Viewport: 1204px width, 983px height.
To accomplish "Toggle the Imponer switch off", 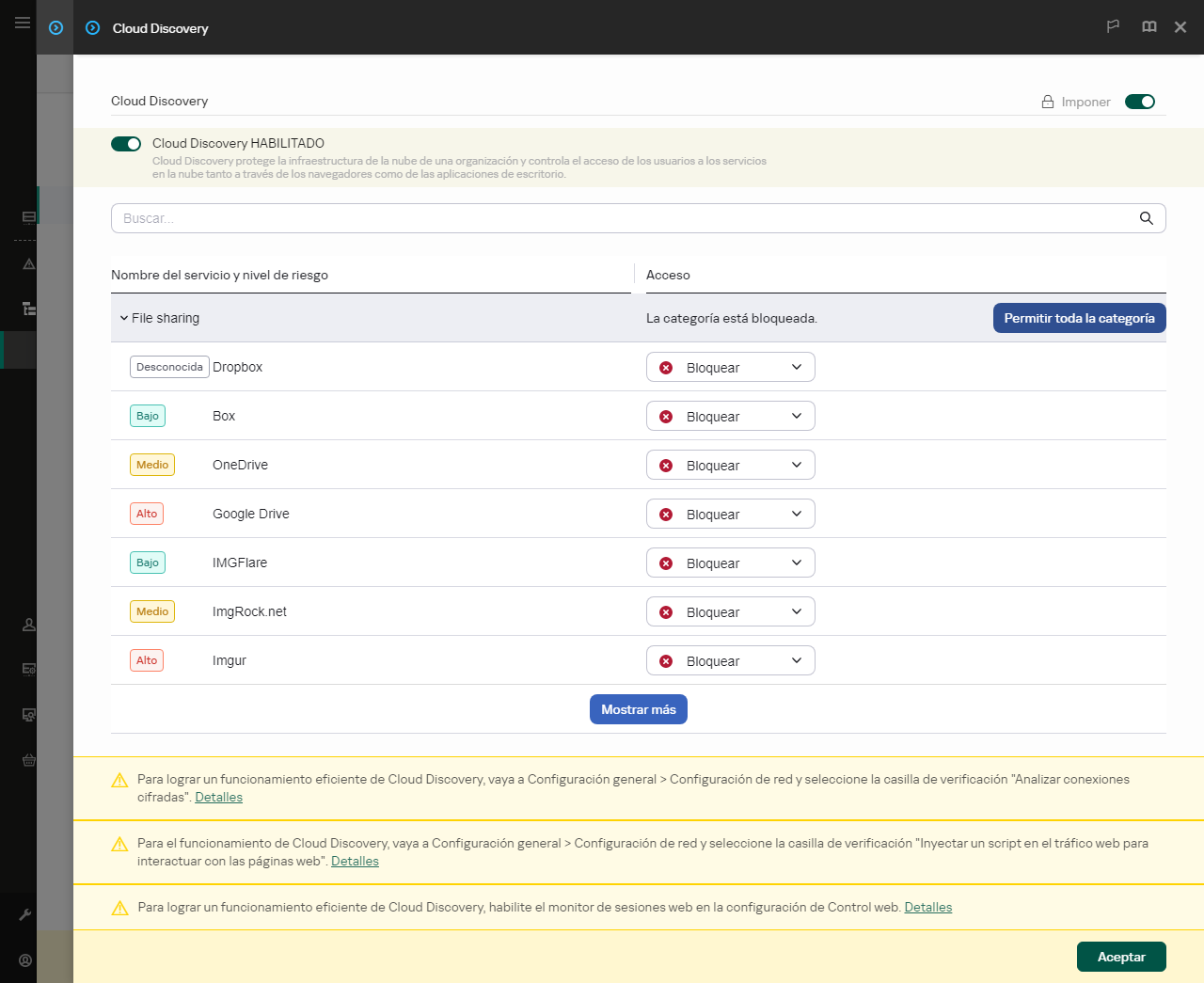I will (1140, 101).
